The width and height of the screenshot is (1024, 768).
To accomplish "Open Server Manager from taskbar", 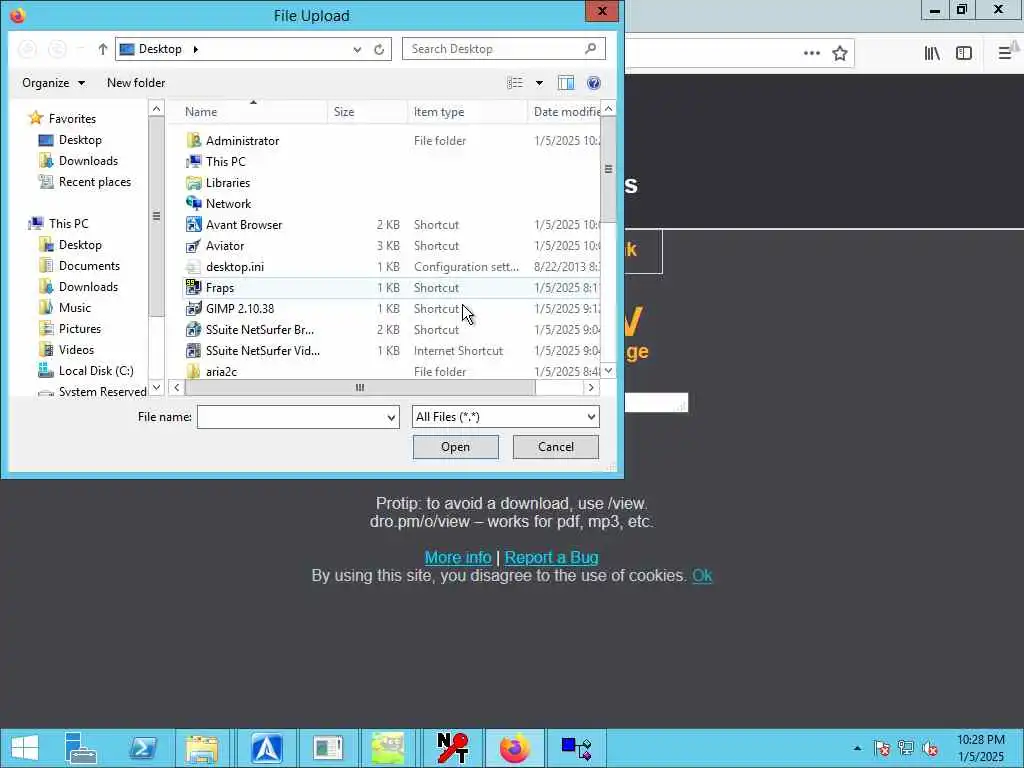I will point(81,748).
